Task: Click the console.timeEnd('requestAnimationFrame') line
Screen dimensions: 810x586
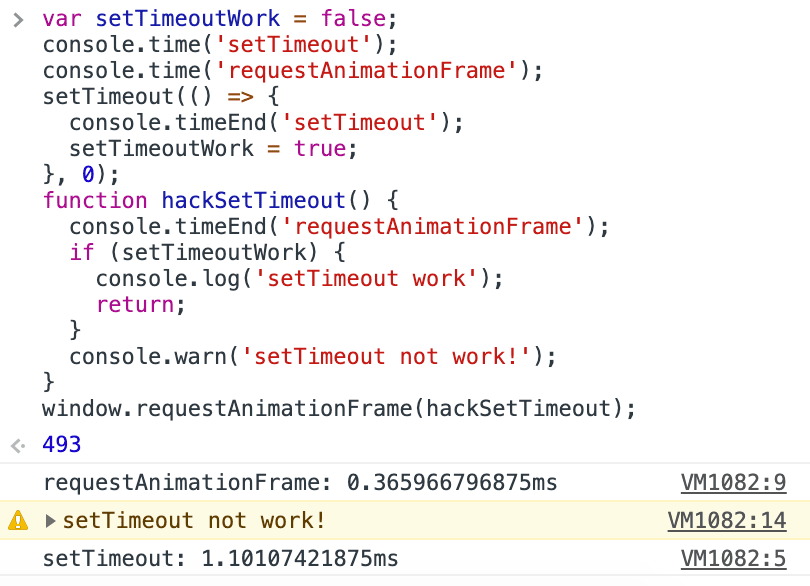Action: coord(339,226)
